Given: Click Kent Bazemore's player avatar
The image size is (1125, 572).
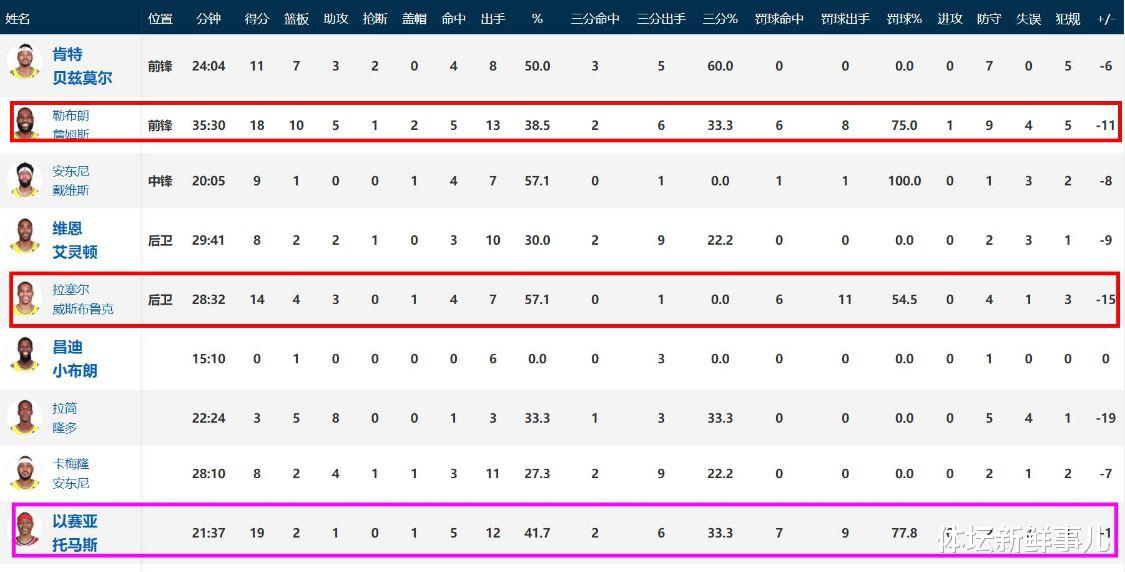Looking at the screenshot, I should [x=24, y=62].
